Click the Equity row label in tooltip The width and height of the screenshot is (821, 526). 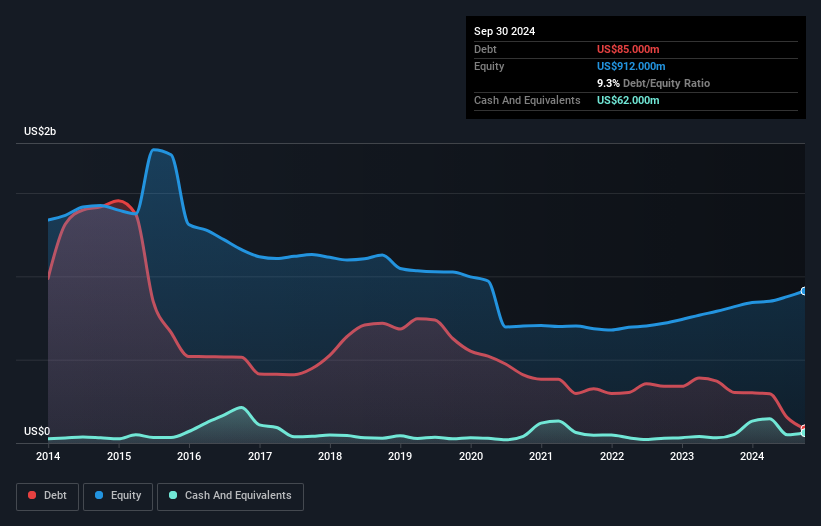point(489,66)
